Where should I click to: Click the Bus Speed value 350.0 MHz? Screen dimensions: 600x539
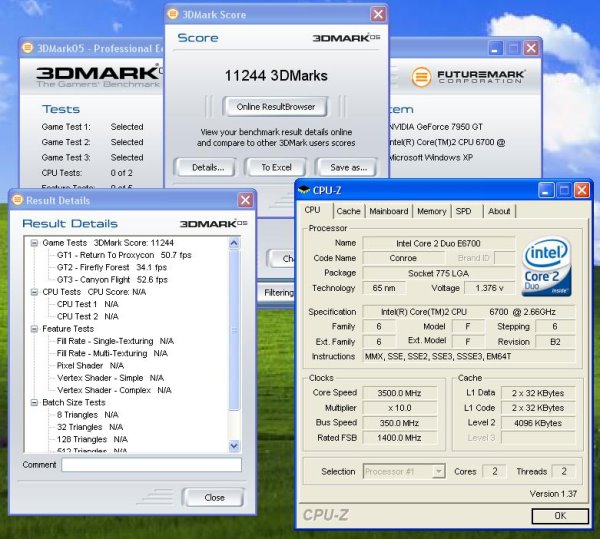399,423
